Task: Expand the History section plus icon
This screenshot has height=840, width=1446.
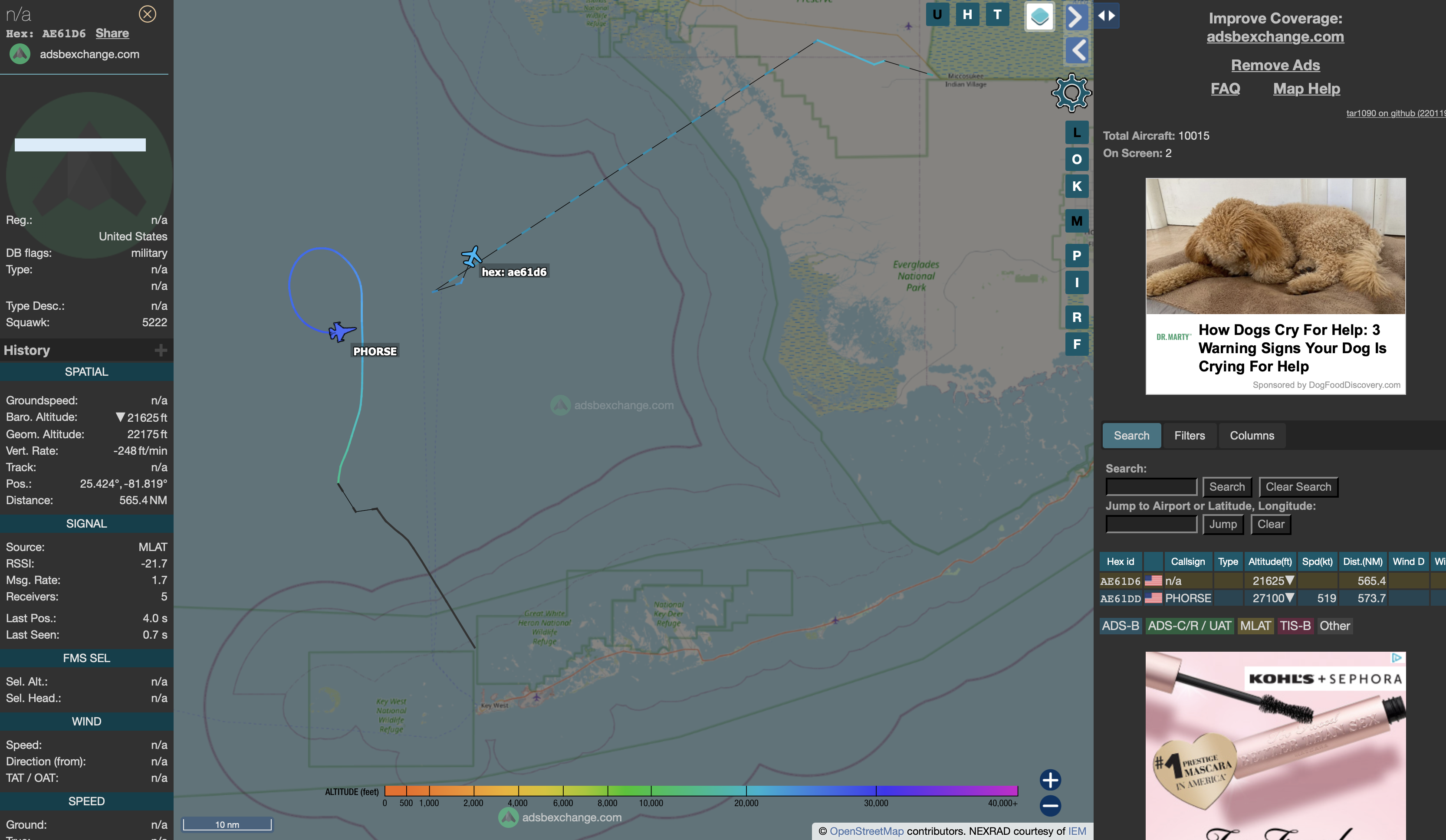Action: point(161,350)
